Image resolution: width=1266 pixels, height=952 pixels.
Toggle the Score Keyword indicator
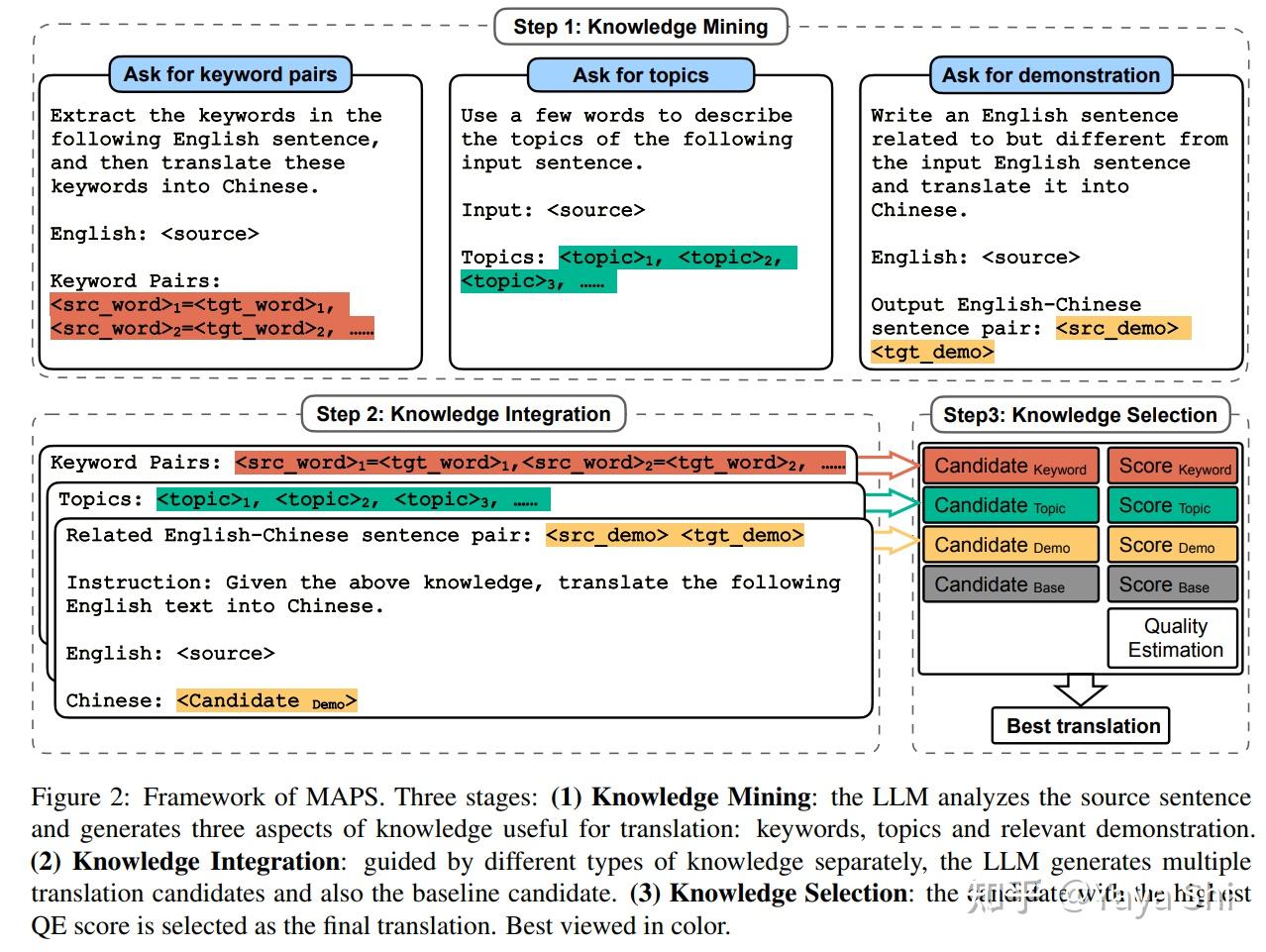pyautogui.click(x=1173, y=466)
